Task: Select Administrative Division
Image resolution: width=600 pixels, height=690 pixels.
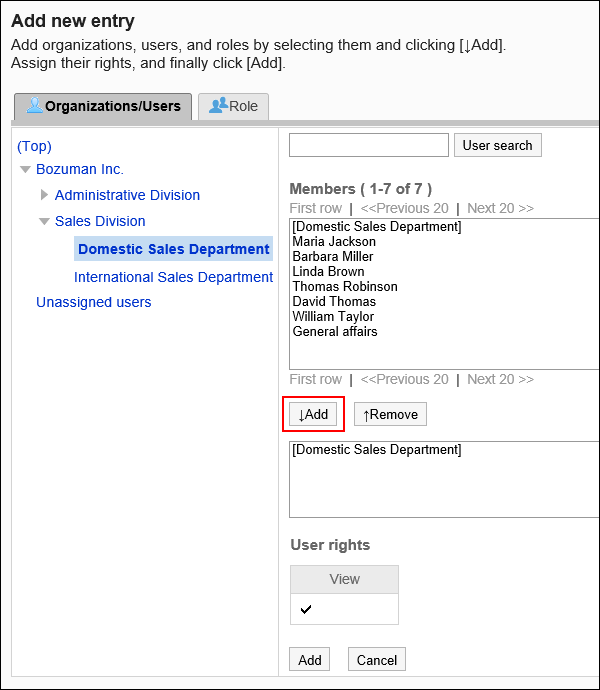Action: coord(127,195)
